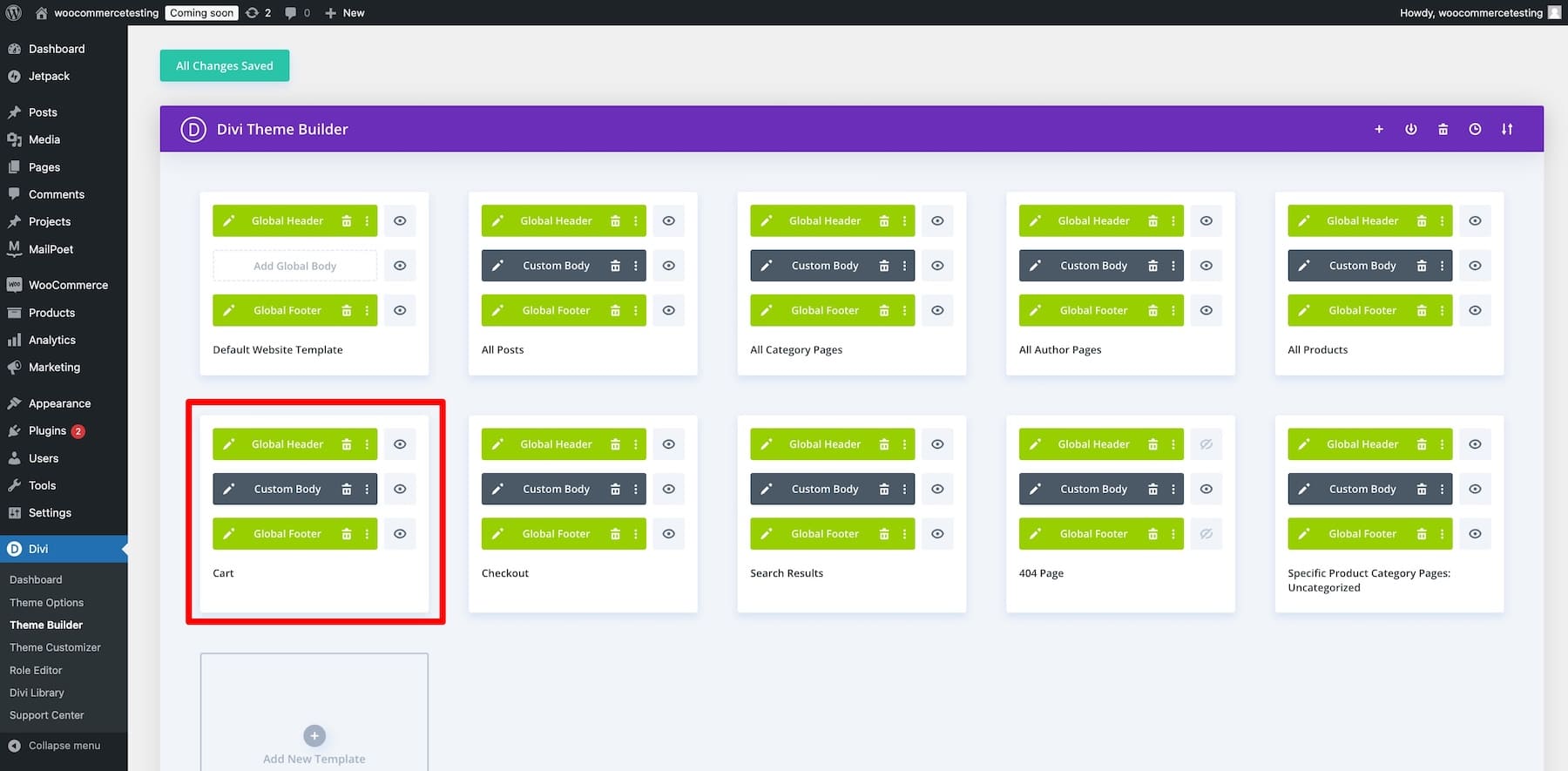This screenshot has width=1568, height=771.
Task: Delete Global Header in All Category Pages template
Action: pos(884,221)
